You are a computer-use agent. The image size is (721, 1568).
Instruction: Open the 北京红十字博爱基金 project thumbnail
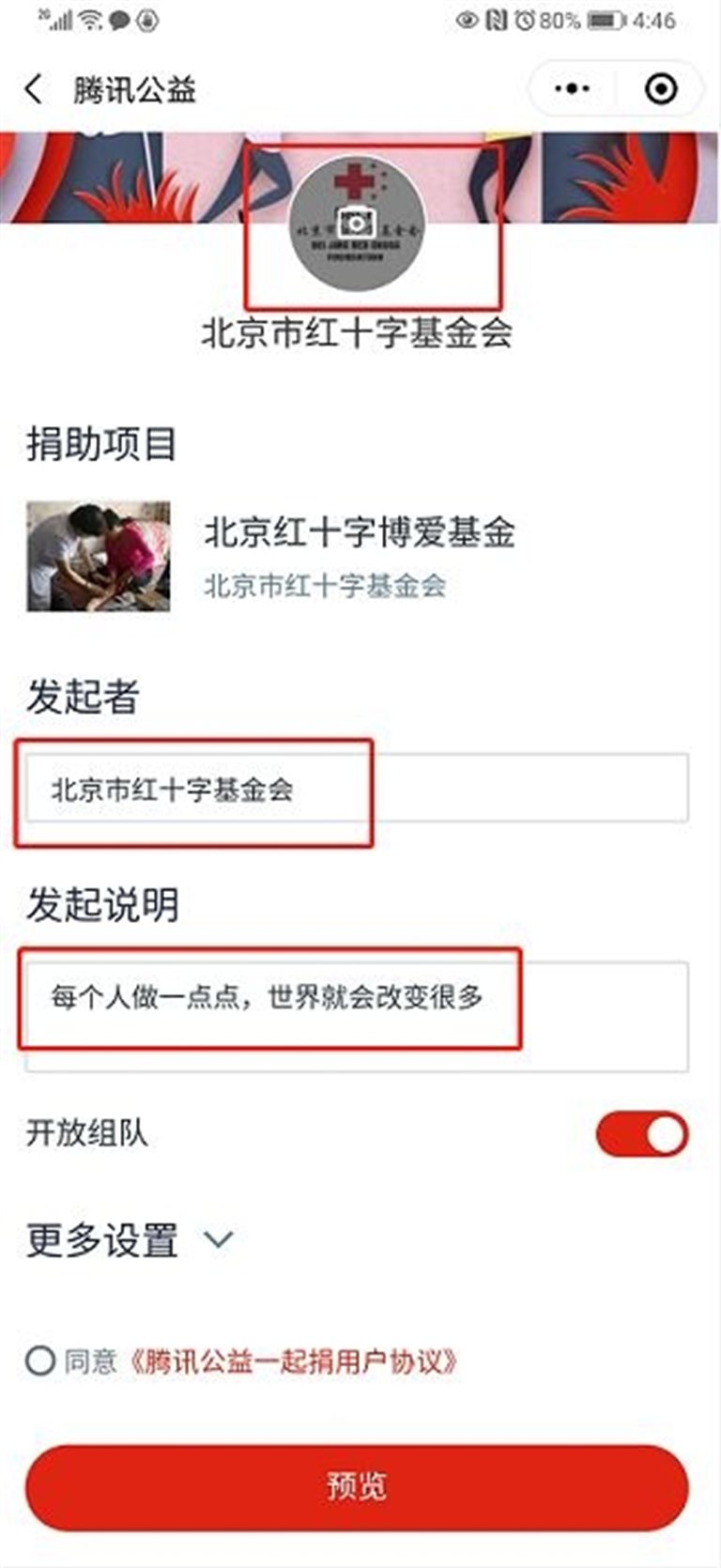point(99,556)
